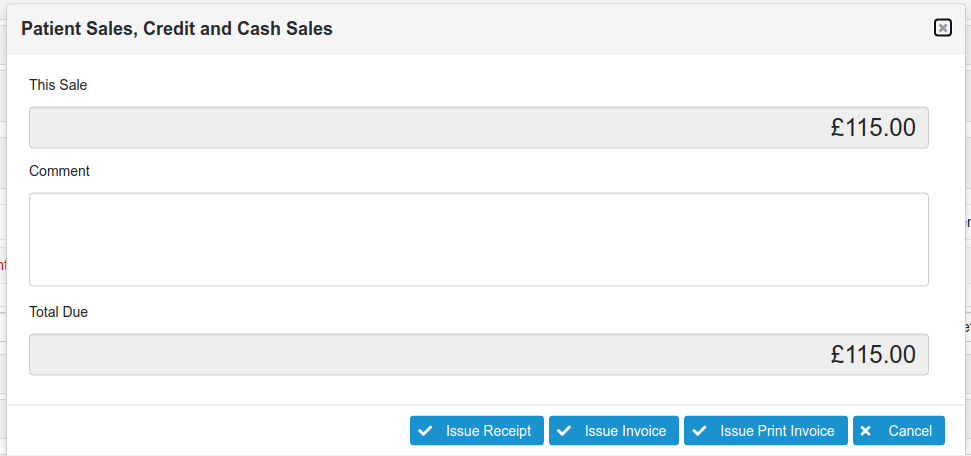
Task: Click the dialog footer area left of Issue Receipt
Action: point(200,431)
